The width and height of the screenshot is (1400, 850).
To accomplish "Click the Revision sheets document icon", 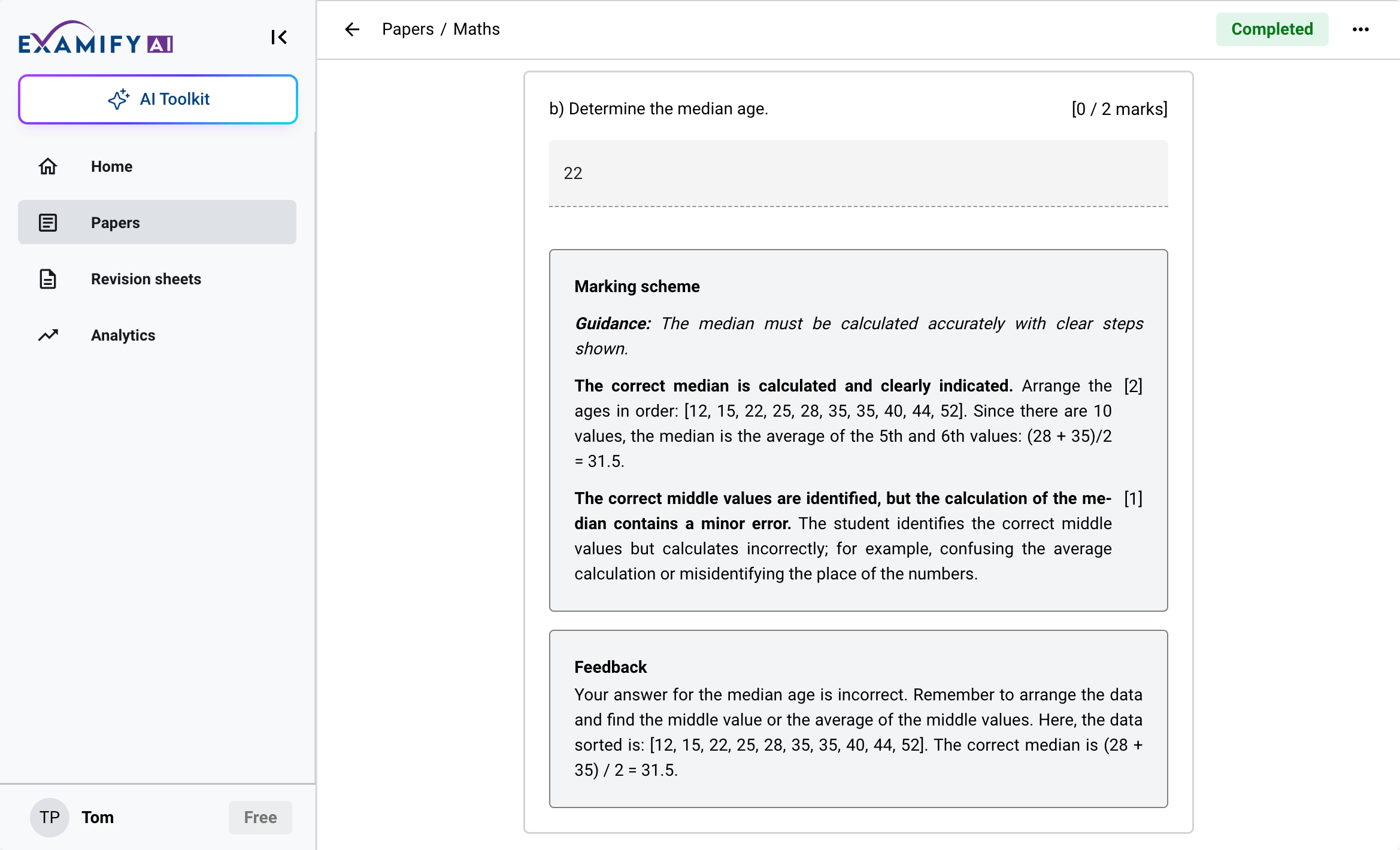I will [48, 279].
